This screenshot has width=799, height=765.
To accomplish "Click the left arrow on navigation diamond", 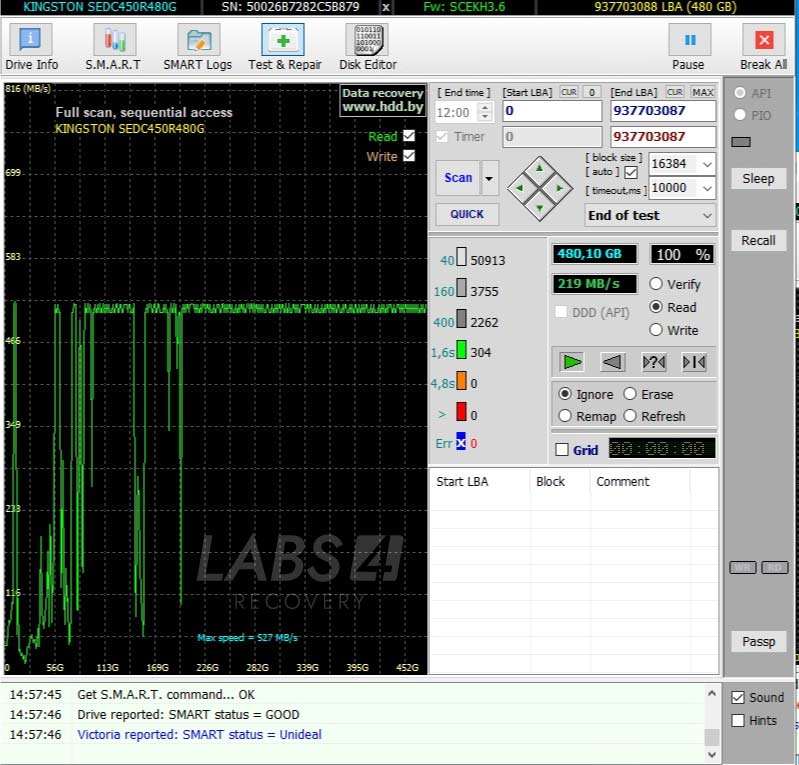I will [x=519, y=188].
